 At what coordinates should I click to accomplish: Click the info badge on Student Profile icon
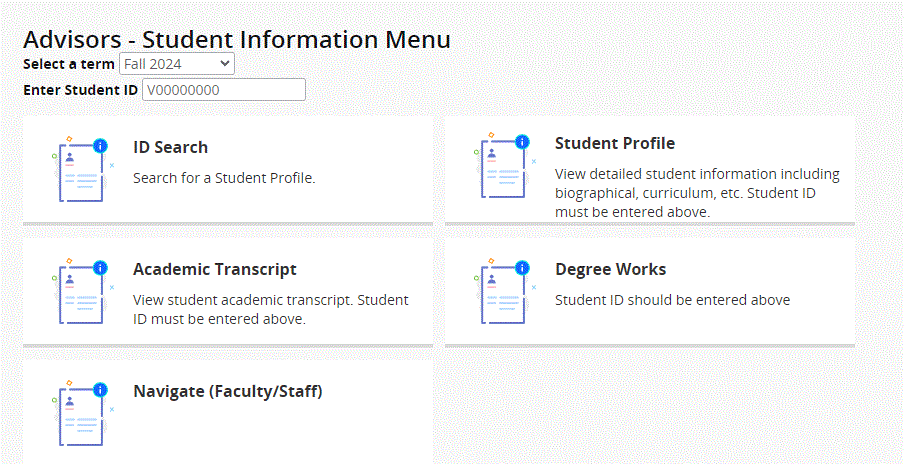click(x=522, y=141)
